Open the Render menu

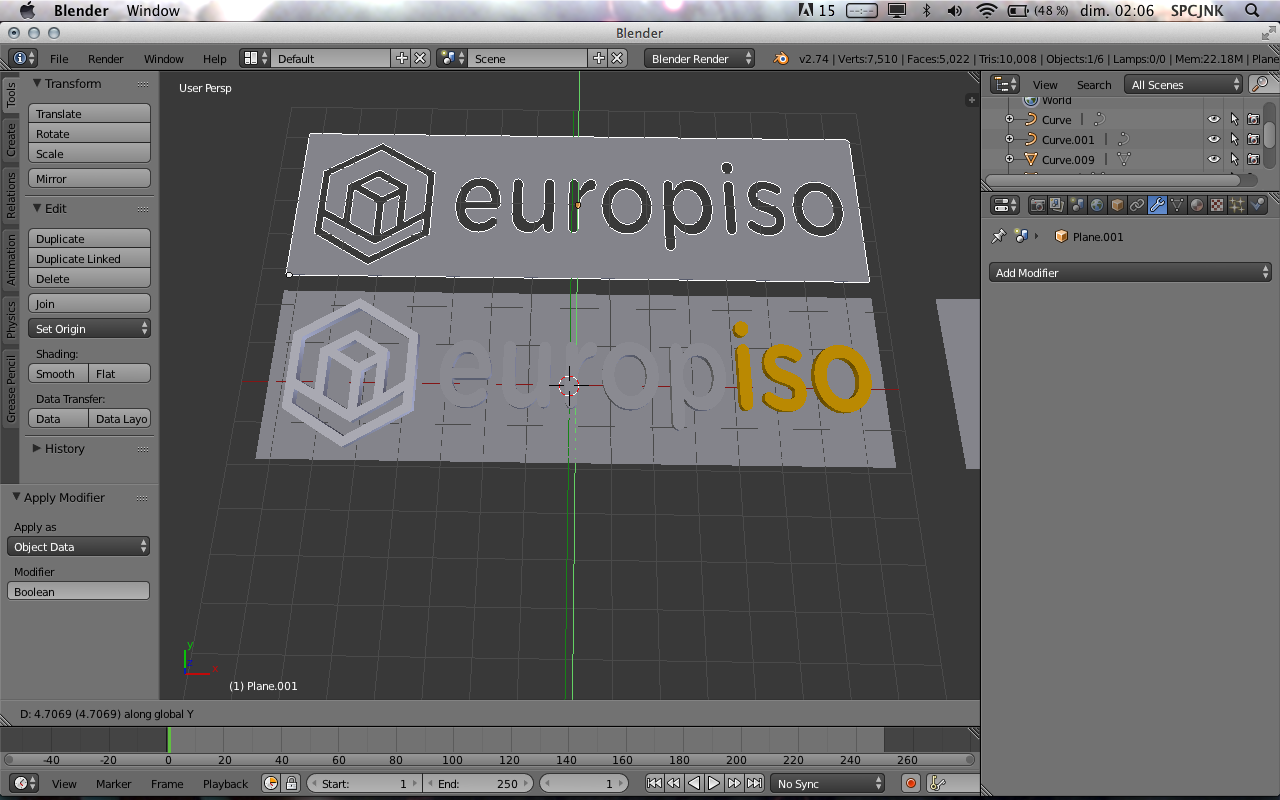click(105, 59)
